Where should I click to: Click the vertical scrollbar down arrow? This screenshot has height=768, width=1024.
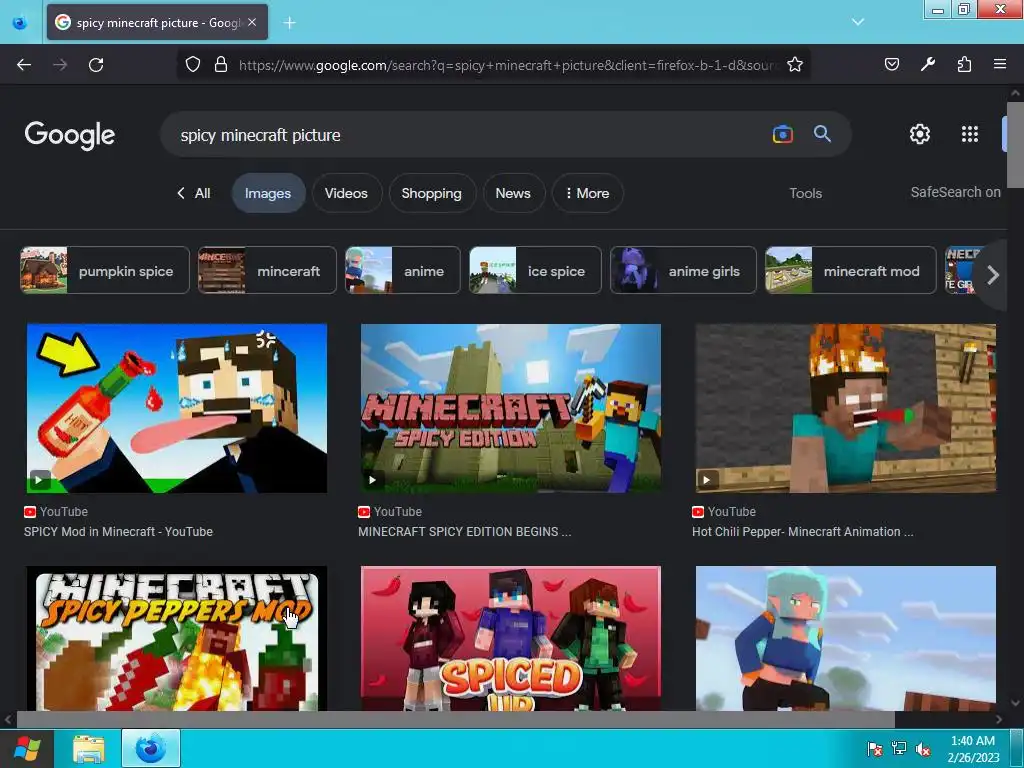[x=1016, y=703]
